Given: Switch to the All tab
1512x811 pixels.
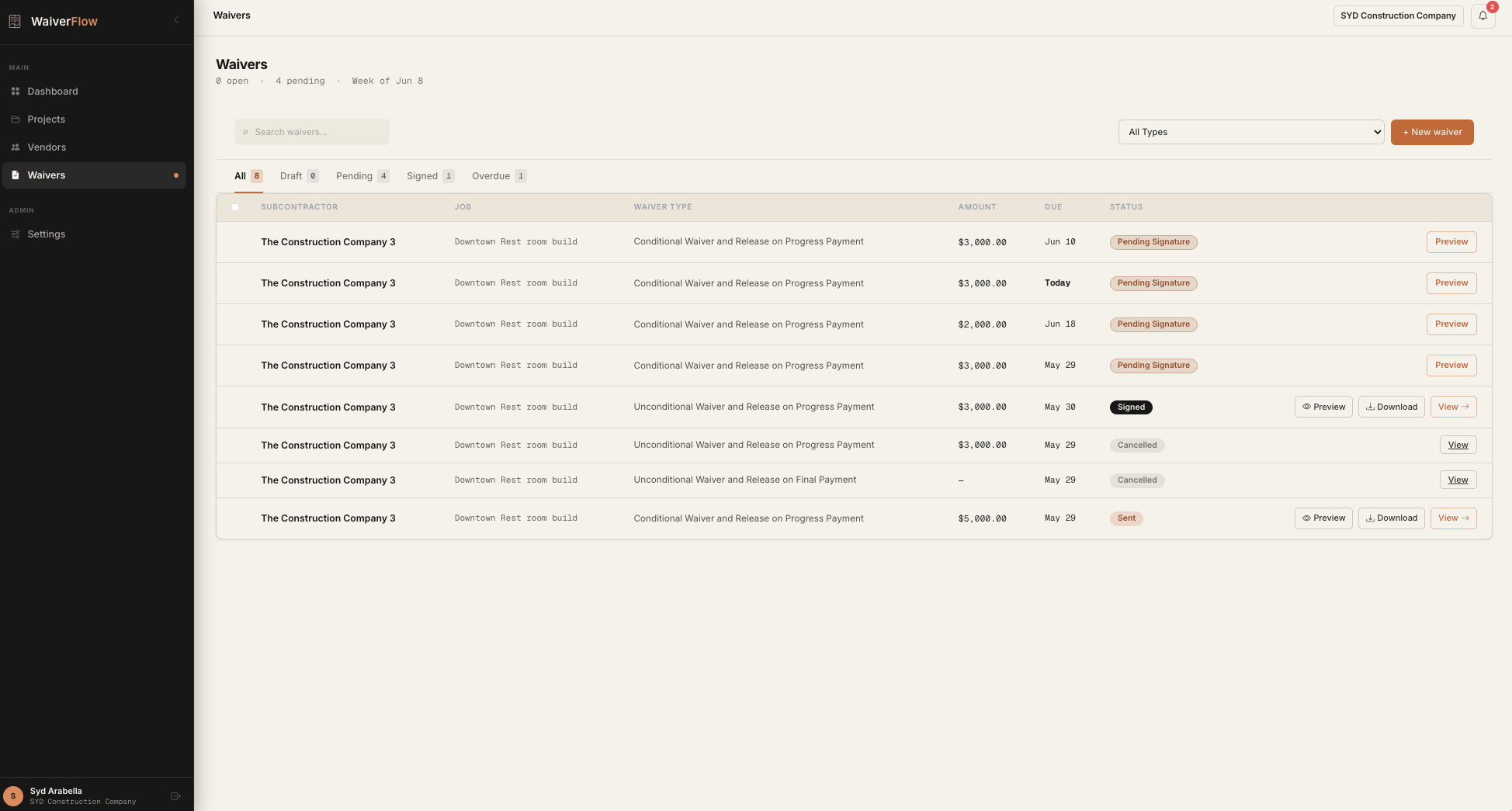Looking at the screenshot, I should tap(248, 176).
